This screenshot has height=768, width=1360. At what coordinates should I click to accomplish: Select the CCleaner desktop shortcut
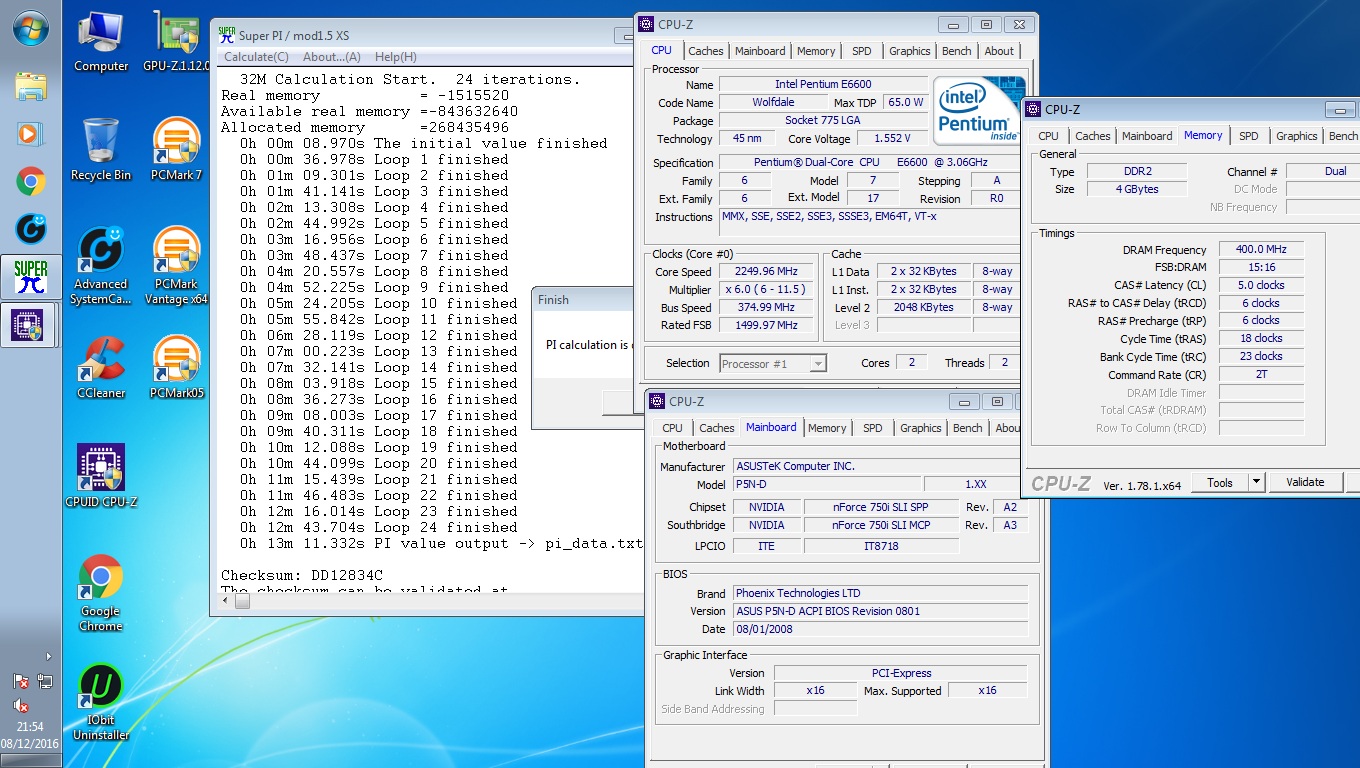click(101, 368)
